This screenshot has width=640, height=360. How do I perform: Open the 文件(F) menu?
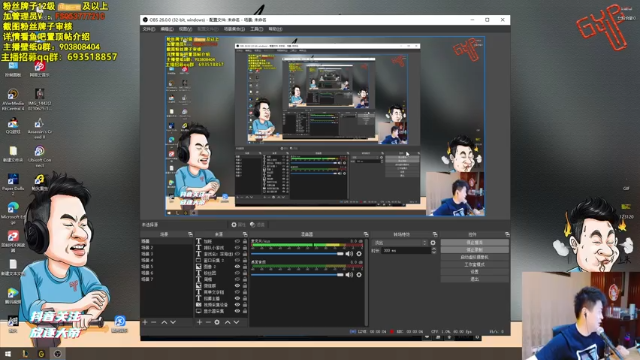(x=149, y=29)
